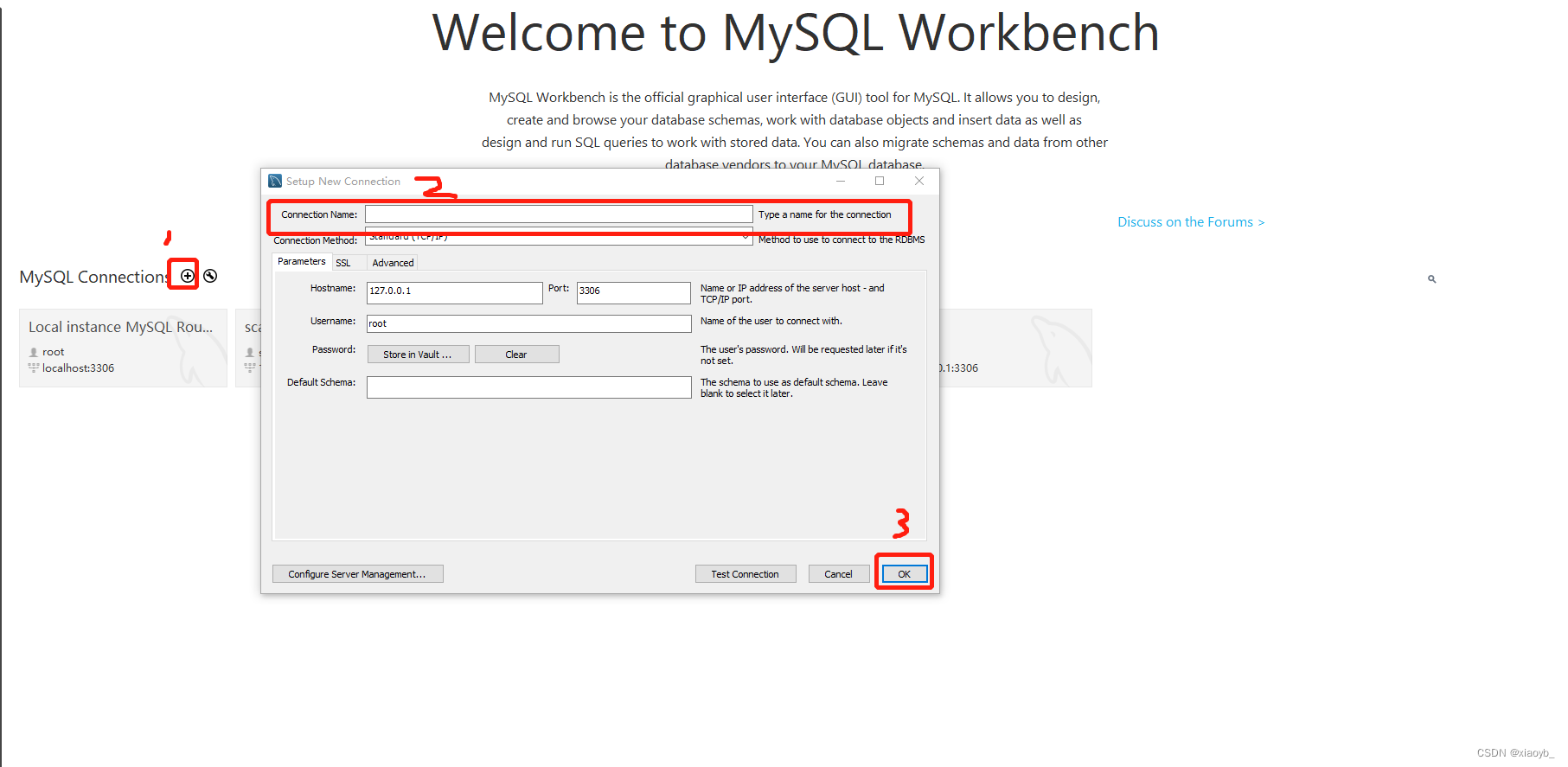This screenshot has height=767, width=1568.
Task: Click the Clear password button
Action: 516,355
